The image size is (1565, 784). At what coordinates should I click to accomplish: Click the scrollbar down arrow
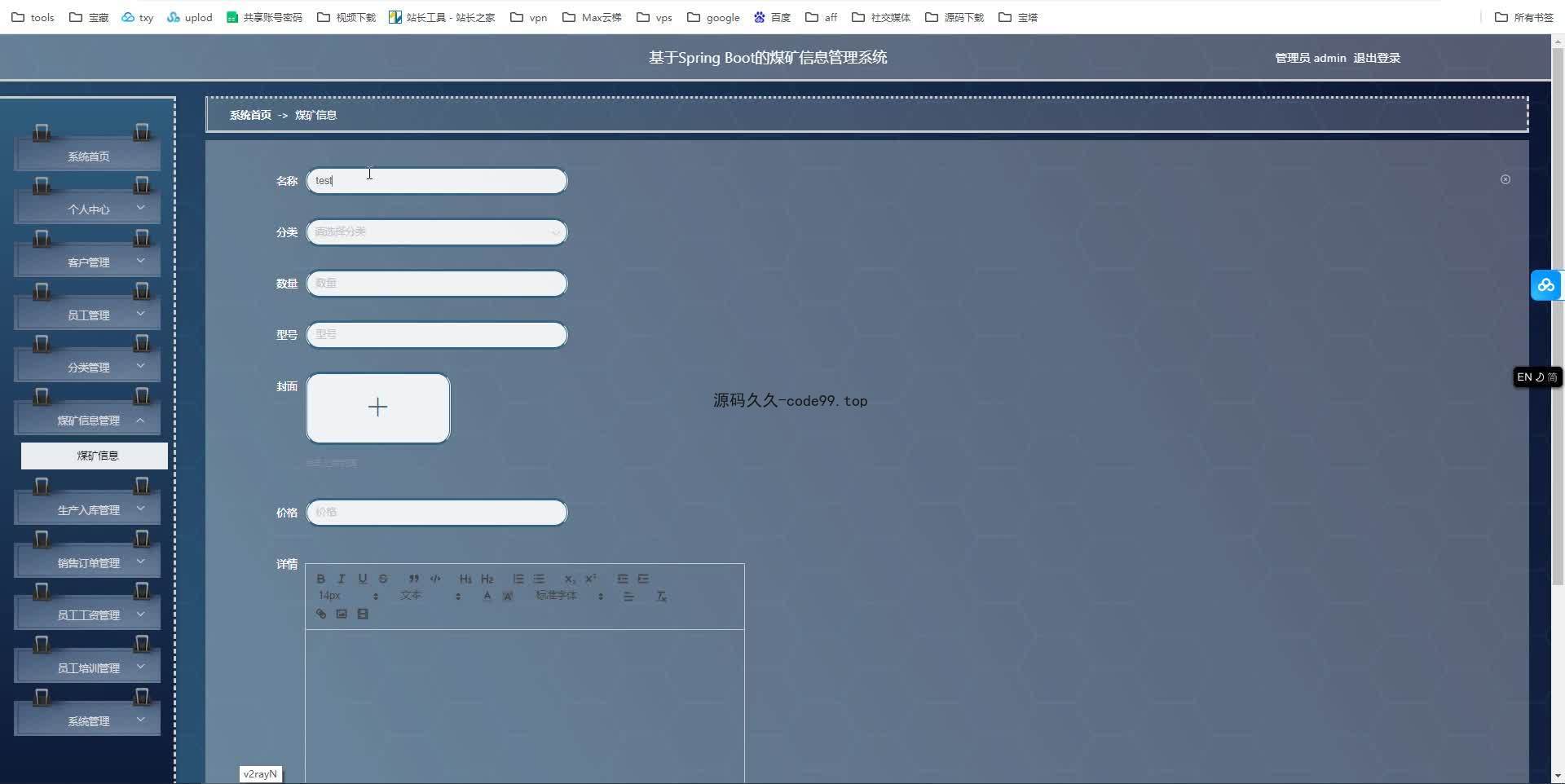tap(1558, 776)
